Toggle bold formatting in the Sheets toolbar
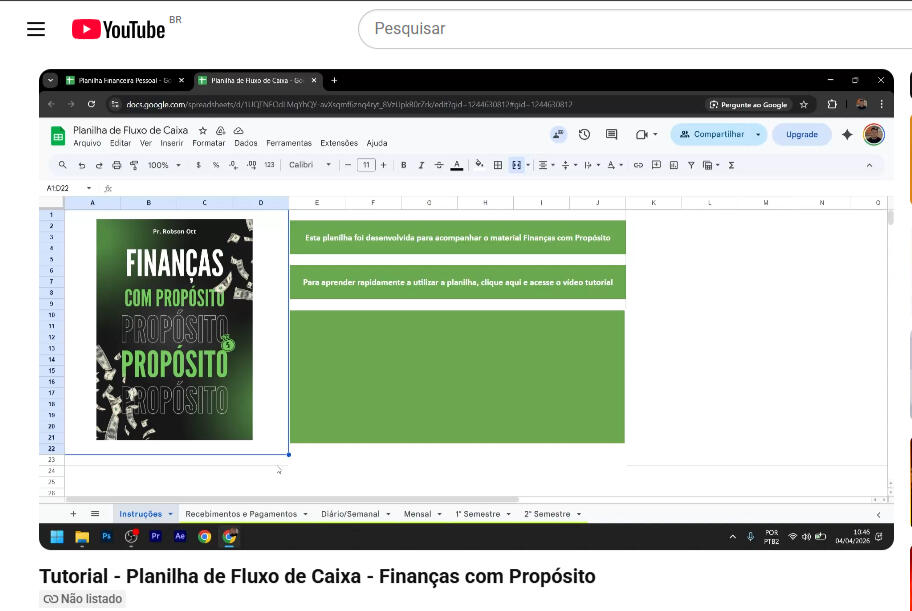Image resolution: width=912 pixels, height=611 pixels. click(x=404, y=165)
